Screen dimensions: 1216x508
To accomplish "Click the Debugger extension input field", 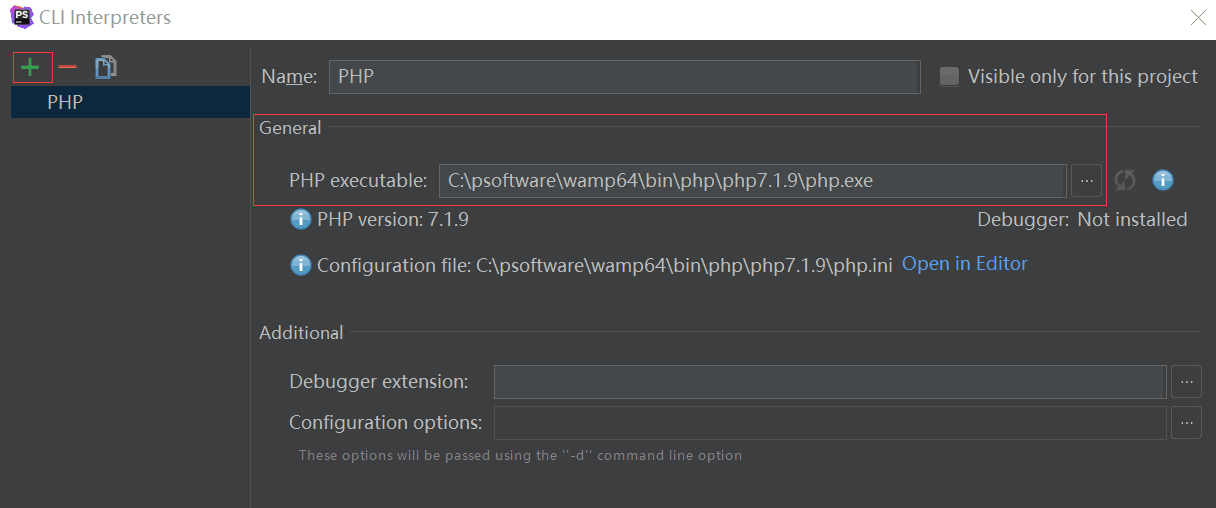I will click(829, 382).
